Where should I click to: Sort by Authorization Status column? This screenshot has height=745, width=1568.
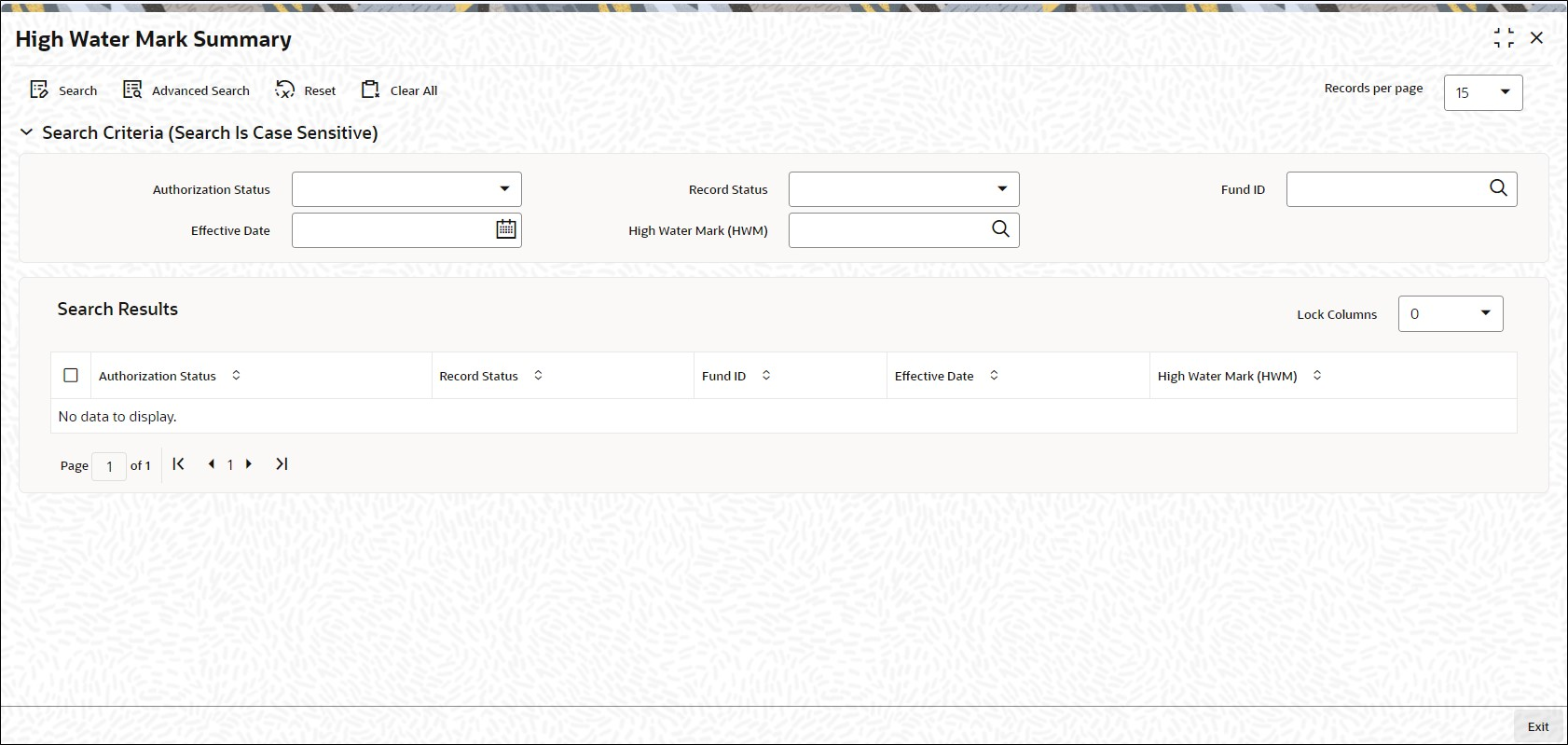pyautogui.click(x=236, y=375)
